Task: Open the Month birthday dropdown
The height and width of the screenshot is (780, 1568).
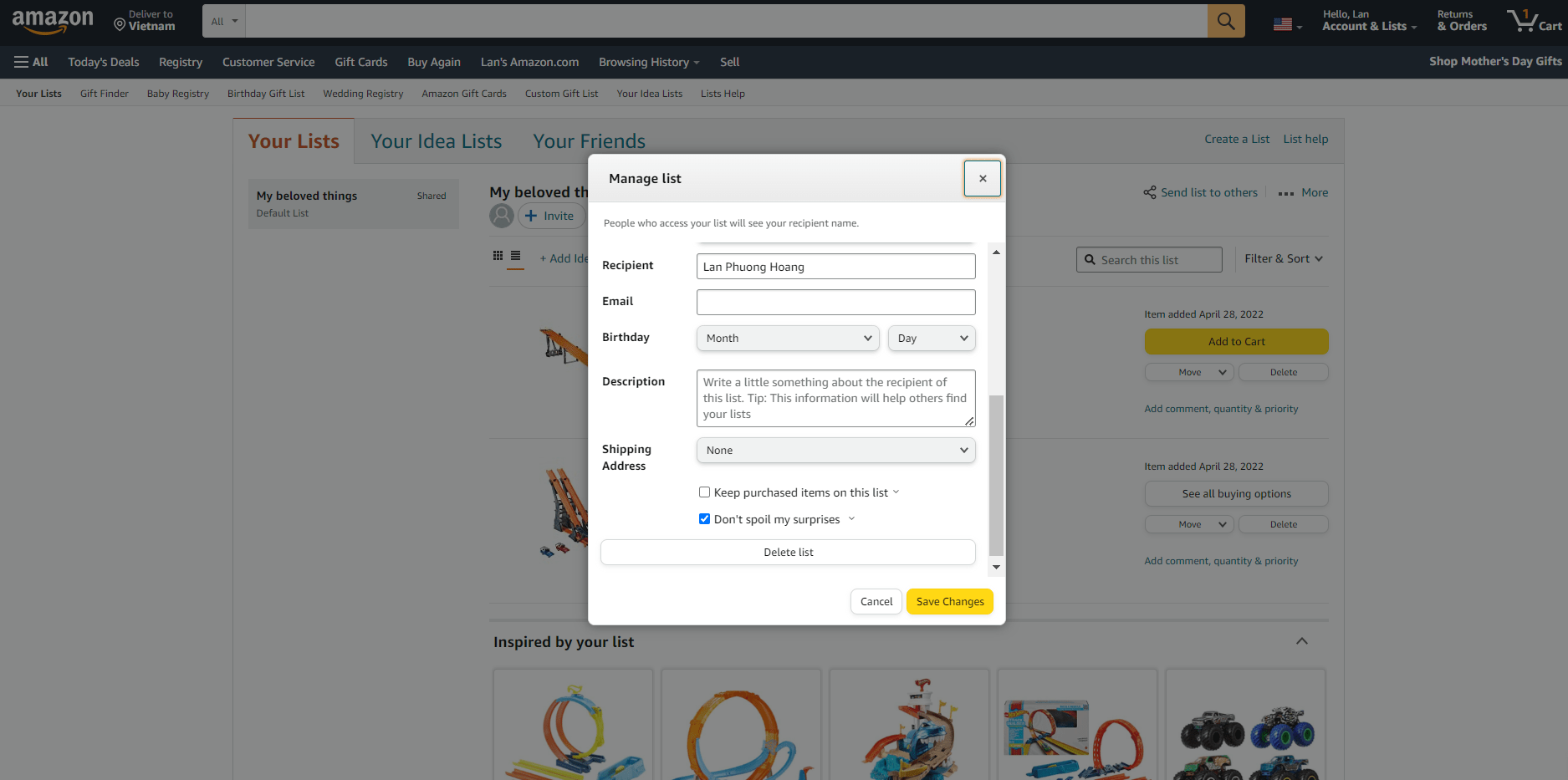Action: (x=786, y=338)
